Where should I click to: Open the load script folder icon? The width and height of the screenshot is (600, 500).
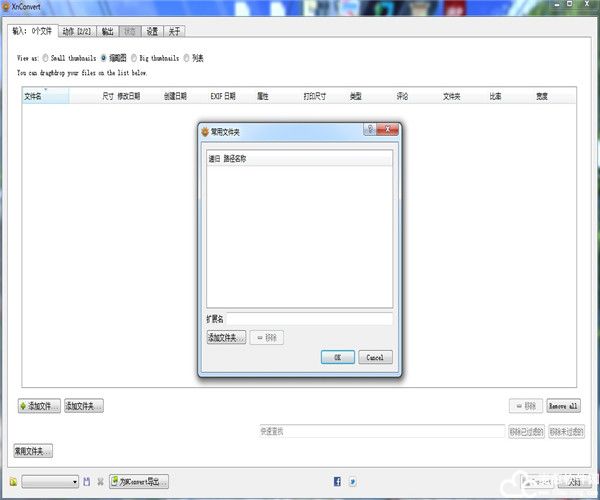pyautogui.click(x=13, y=482)
